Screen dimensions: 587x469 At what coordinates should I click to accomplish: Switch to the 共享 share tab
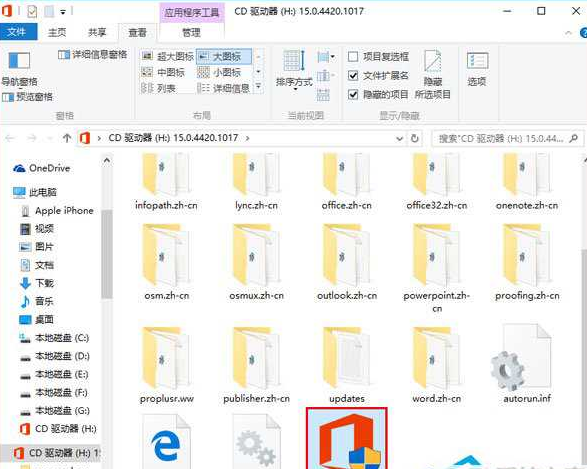[x=97, y=33]
